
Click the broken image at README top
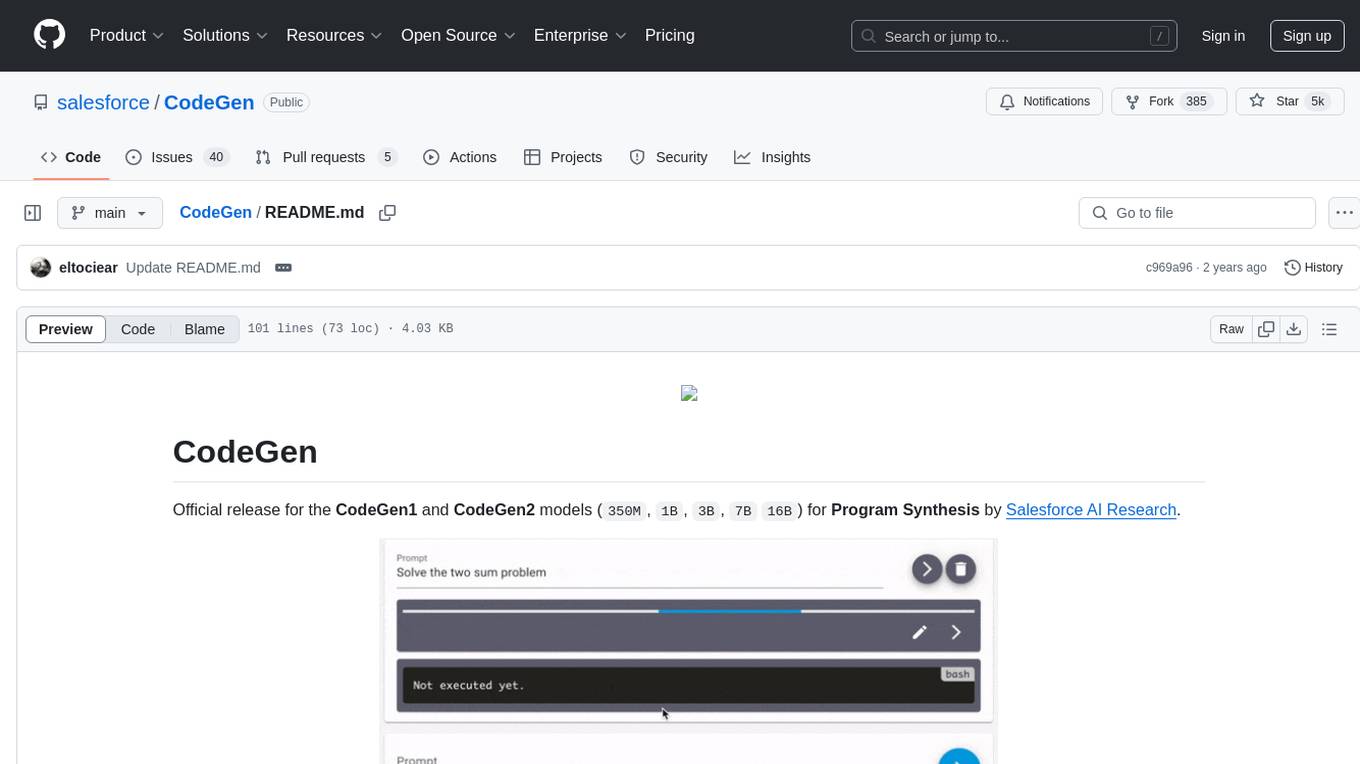coord(689,393)
